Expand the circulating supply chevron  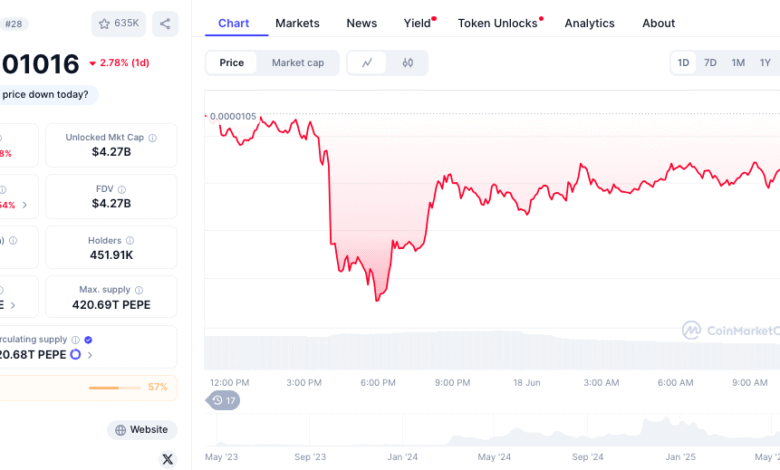pyautogui.click(x=90, y=355)
